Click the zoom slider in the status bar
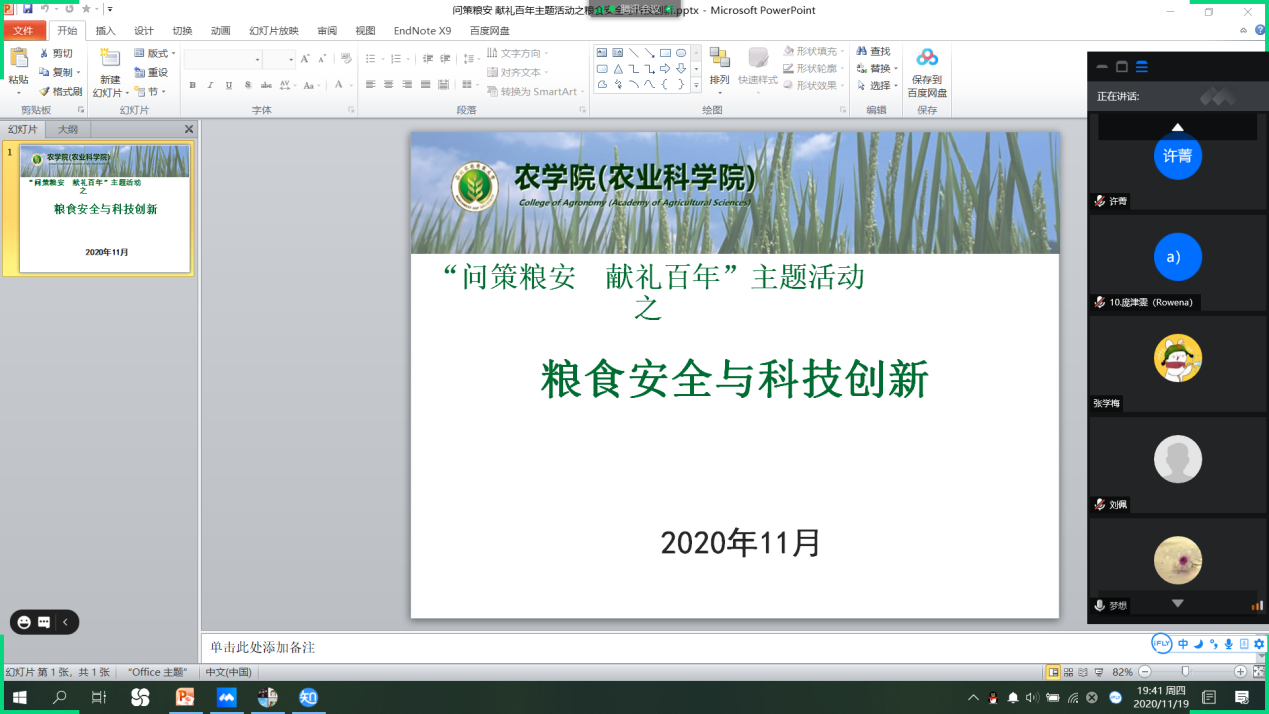 [x=1185, y=672]
